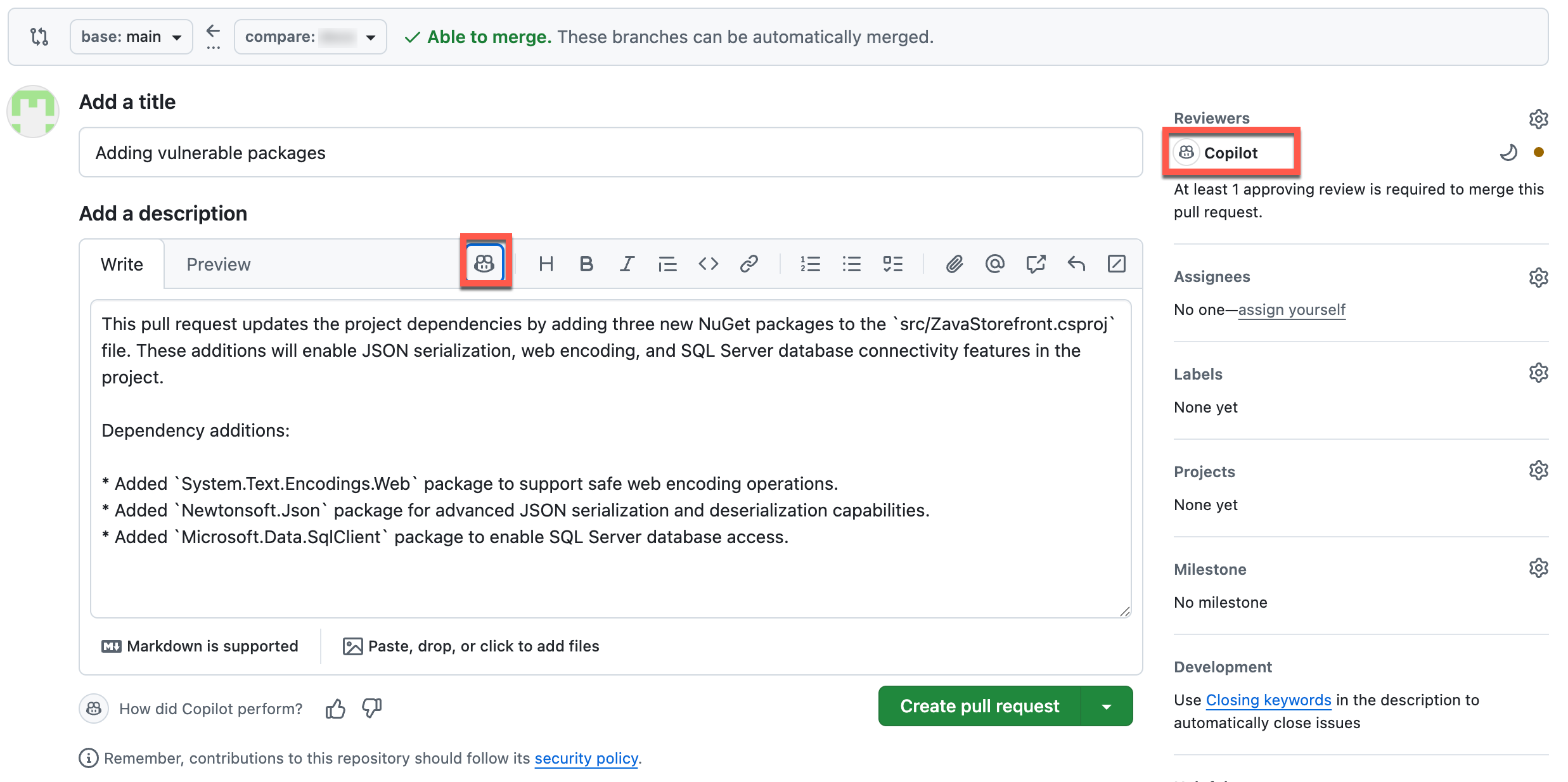Insert a code snippet
This screenshot has width=1568, height=782.
click(x=708, y=264)
